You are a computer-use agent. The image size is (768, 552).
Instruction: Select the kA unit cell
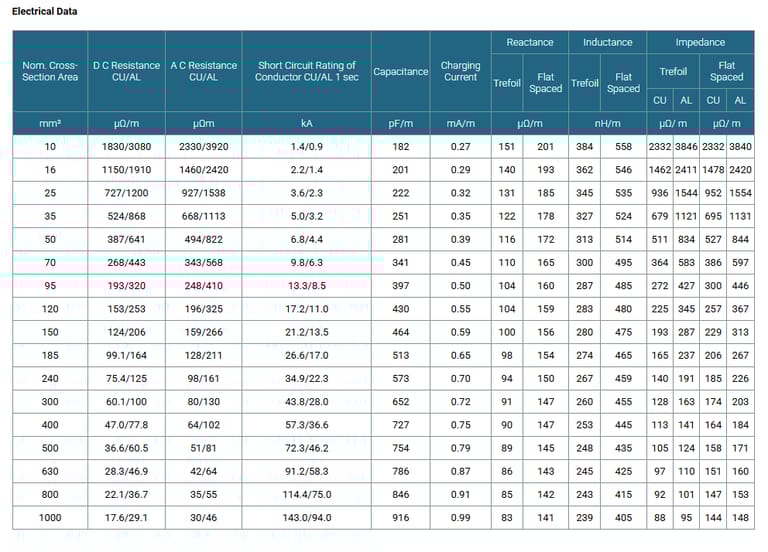click(306, 123)
